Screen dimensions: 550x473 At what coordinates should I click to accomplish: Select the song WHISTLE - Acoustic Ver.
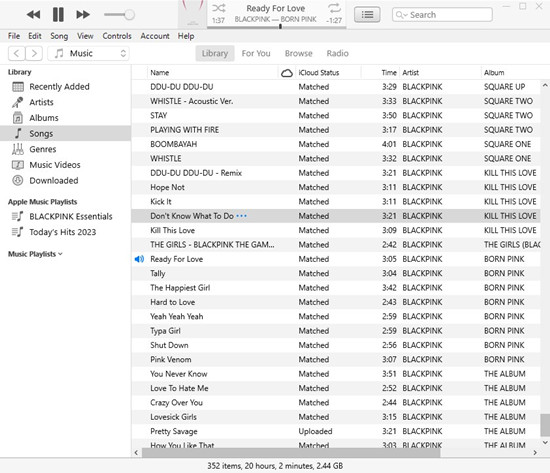[x=336, y=101]
